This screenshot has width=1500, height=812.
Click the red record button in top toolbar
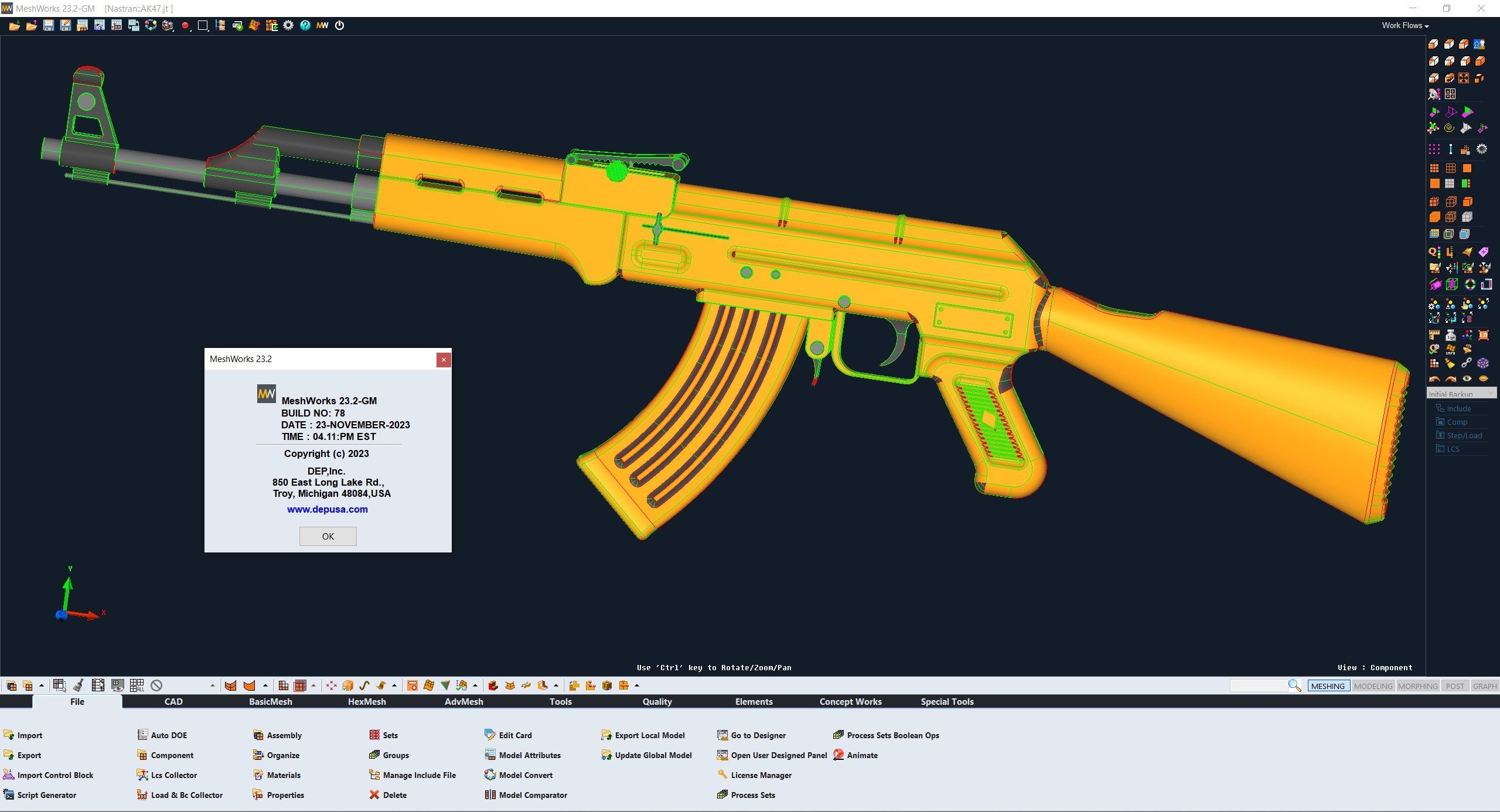185,25
